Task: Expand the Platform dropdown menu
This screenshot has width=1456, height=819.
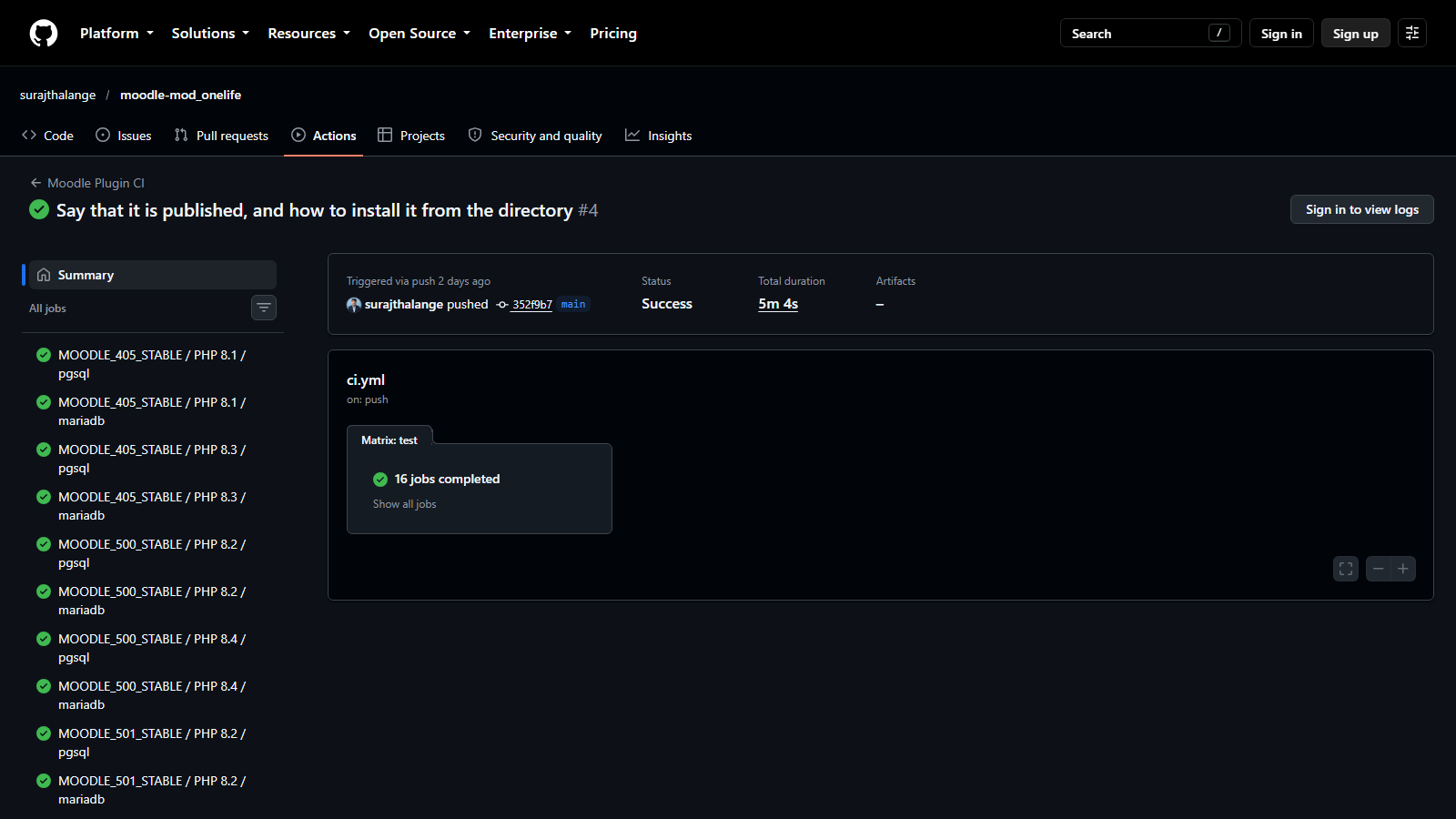Action: [116, 34]
